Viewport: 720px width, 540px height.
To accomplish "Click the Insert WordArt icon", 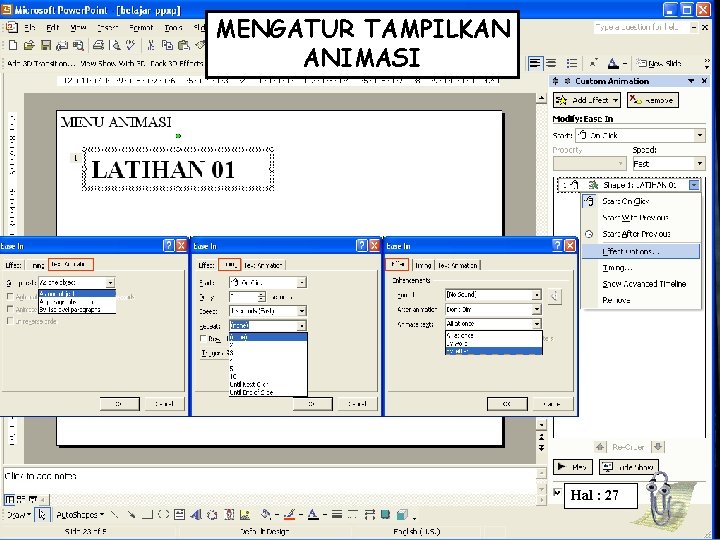I will [196, 515].
